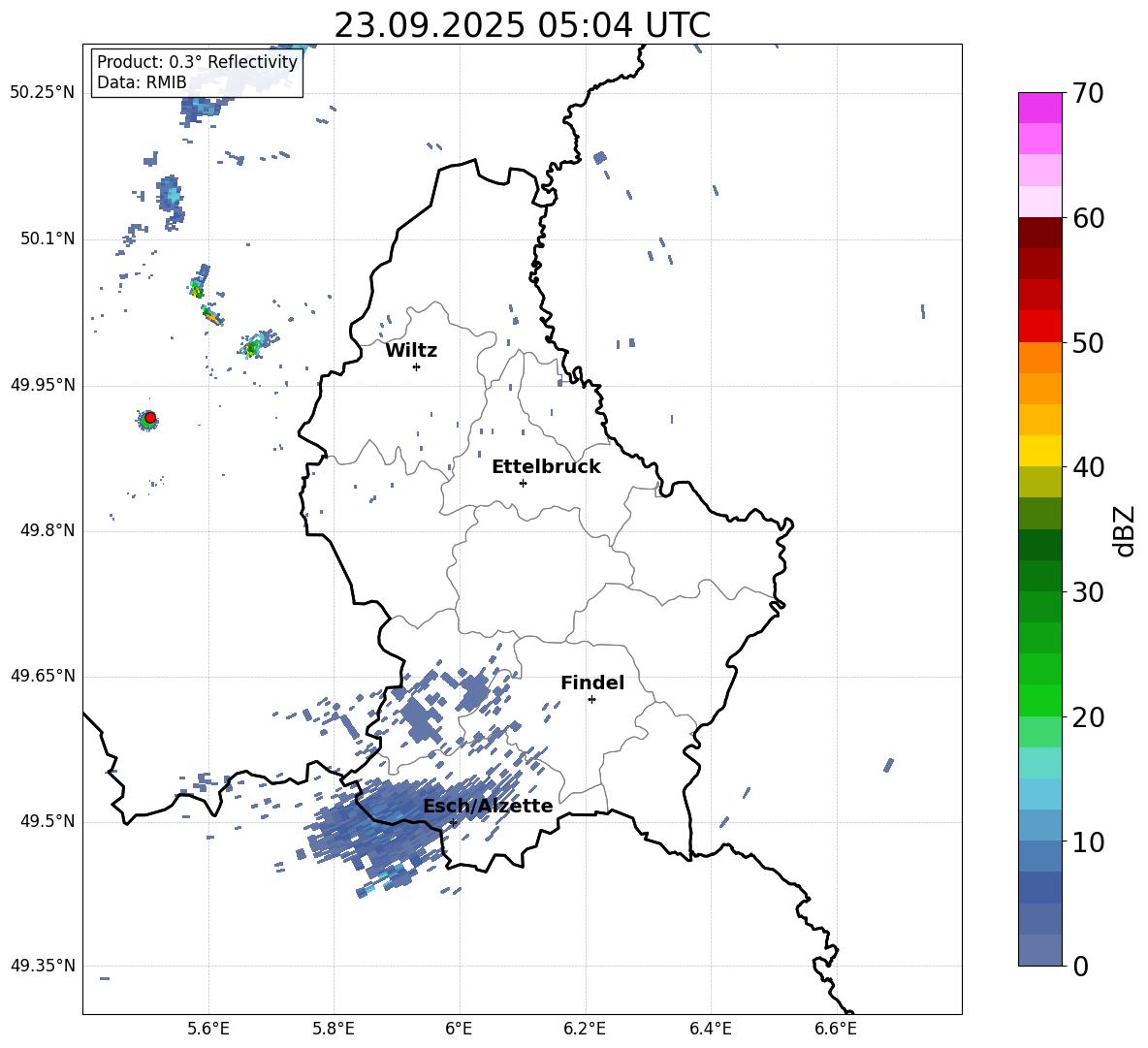Viewport: 1148px width, 1048px height.
Task: Click the bright green swatch just above 20 dBZ
Action: tap(1040, 700)
